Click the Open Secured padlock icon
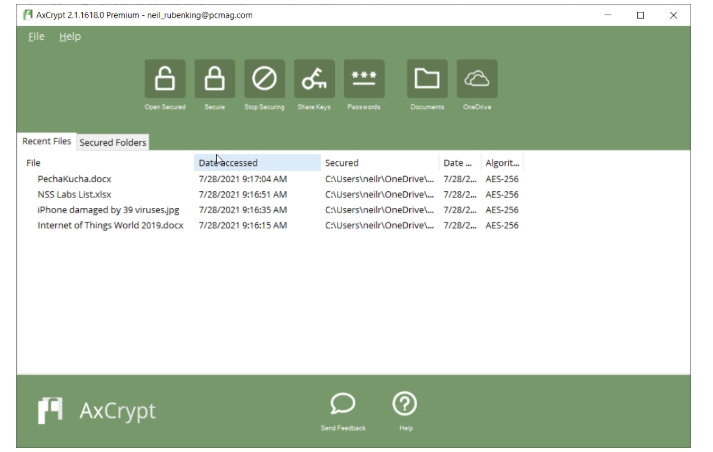713x452 pixels. pyautogui.click(x=165, y=80)
